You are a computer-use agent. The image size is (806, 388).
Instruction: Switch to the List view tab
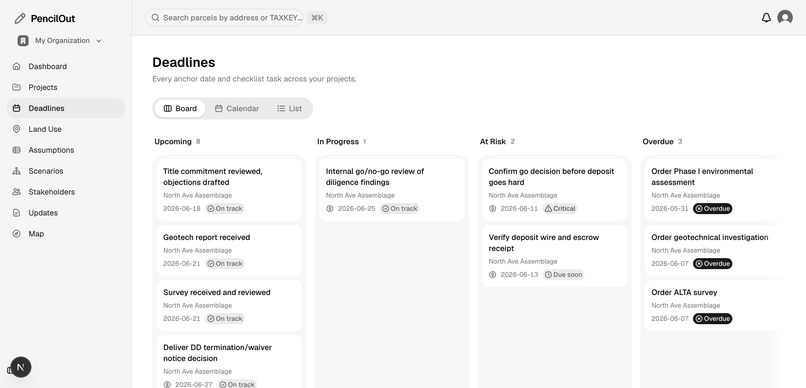click(289, 108)
